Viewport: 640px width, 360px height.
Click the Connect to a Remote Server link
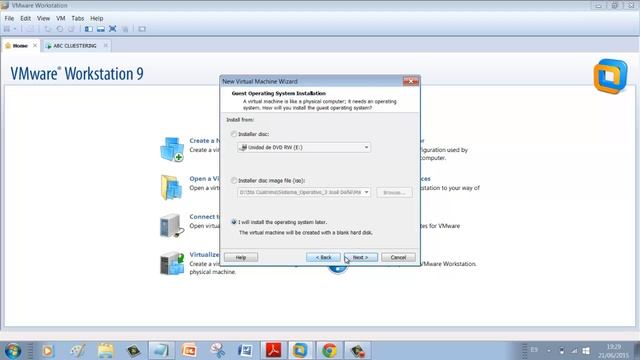coord(204,216)
